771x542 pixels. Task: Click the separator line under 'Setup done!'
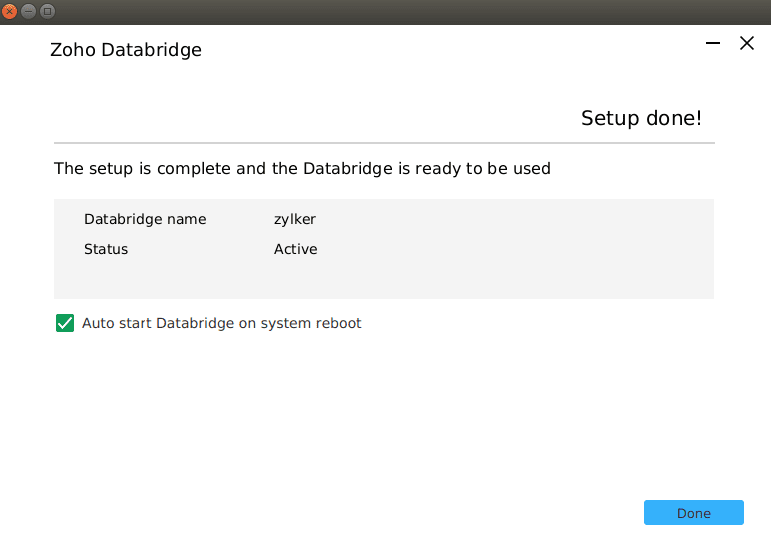[x=384, y=144]
